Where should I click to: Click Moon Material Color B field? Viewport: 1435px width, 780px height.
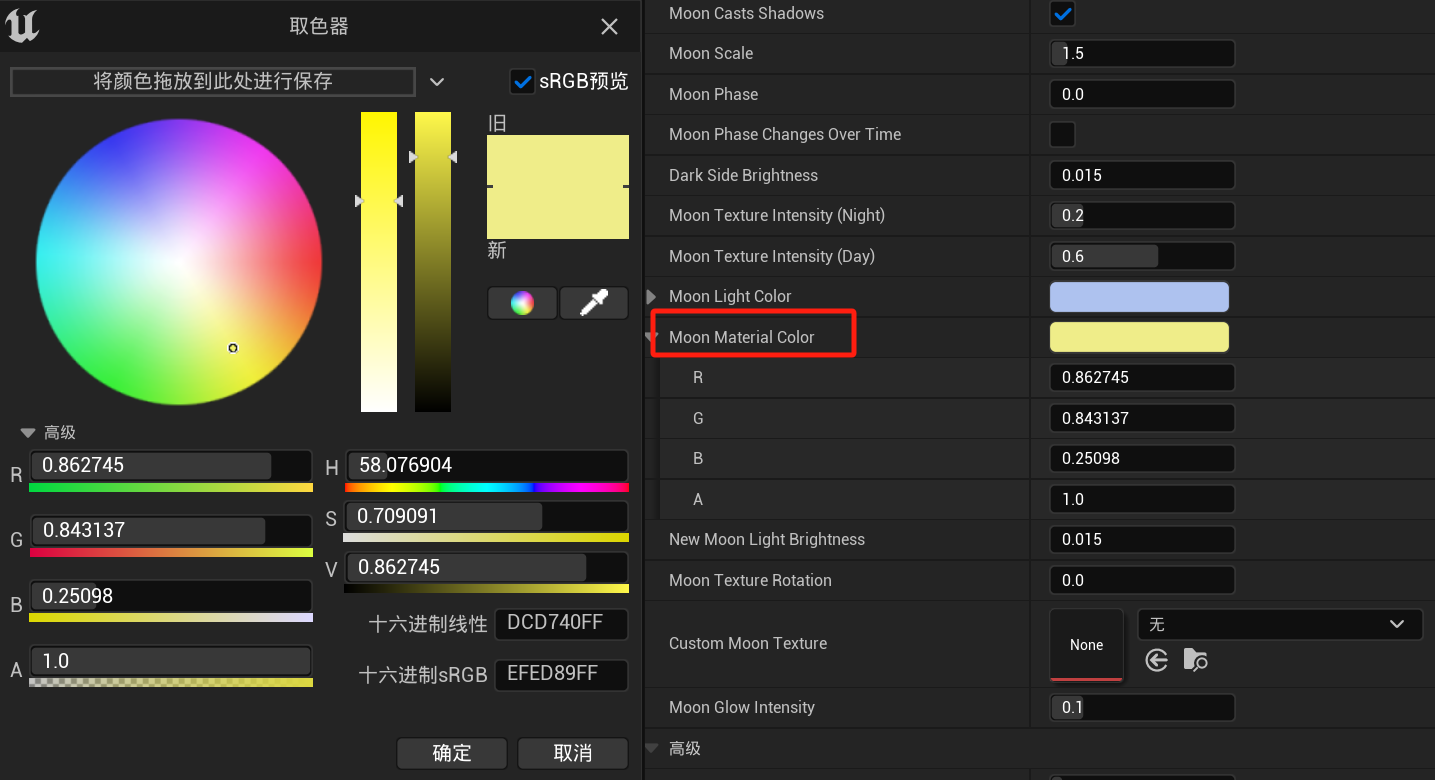click(1142, 458)
